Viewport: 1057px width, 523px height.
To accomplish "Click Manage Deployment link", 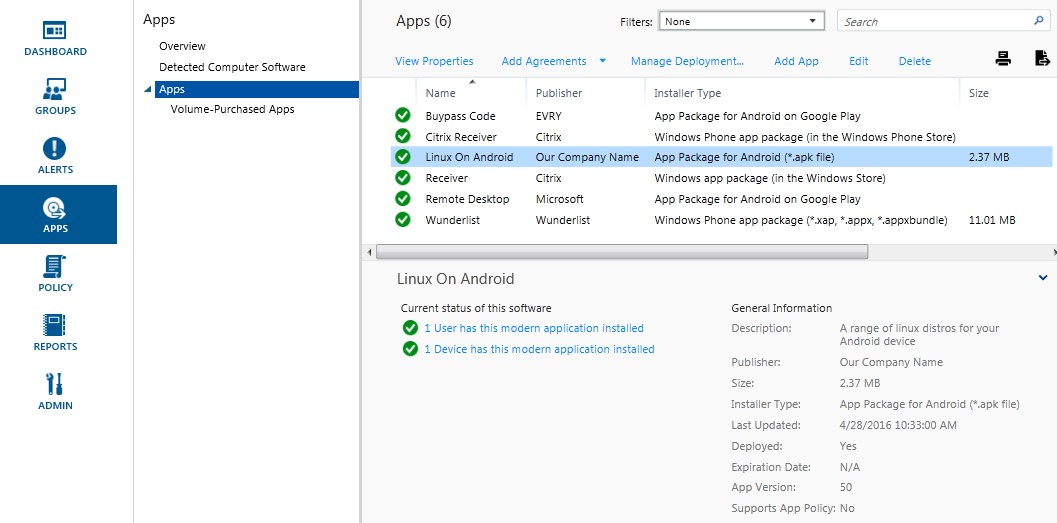I will (x=688, y=61).
